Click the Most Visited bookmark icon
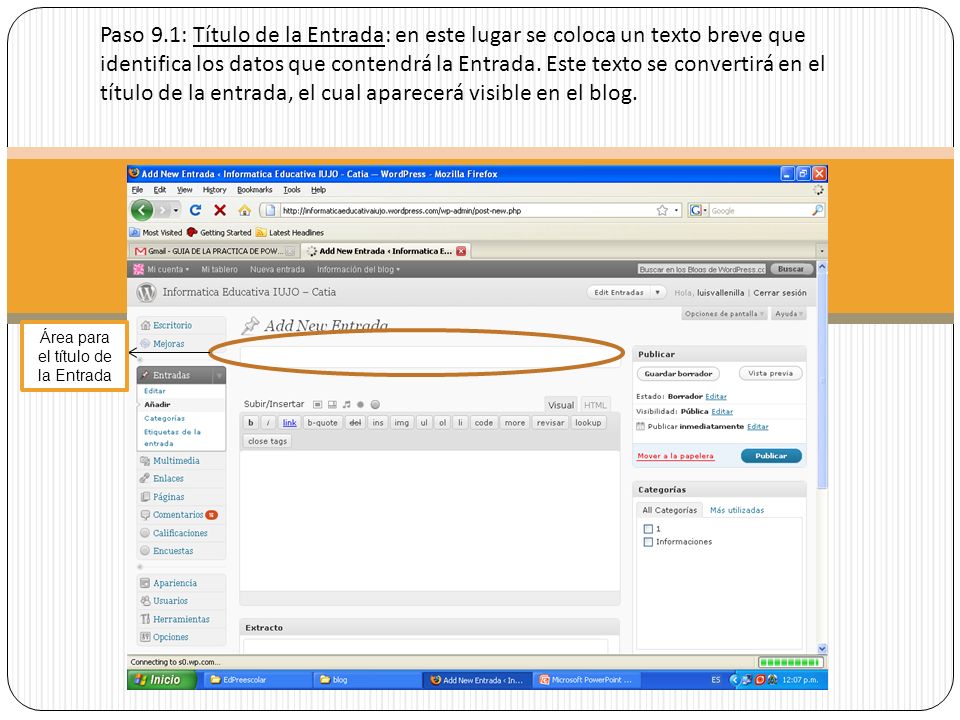960x720 pixels. tap(135, 232)
